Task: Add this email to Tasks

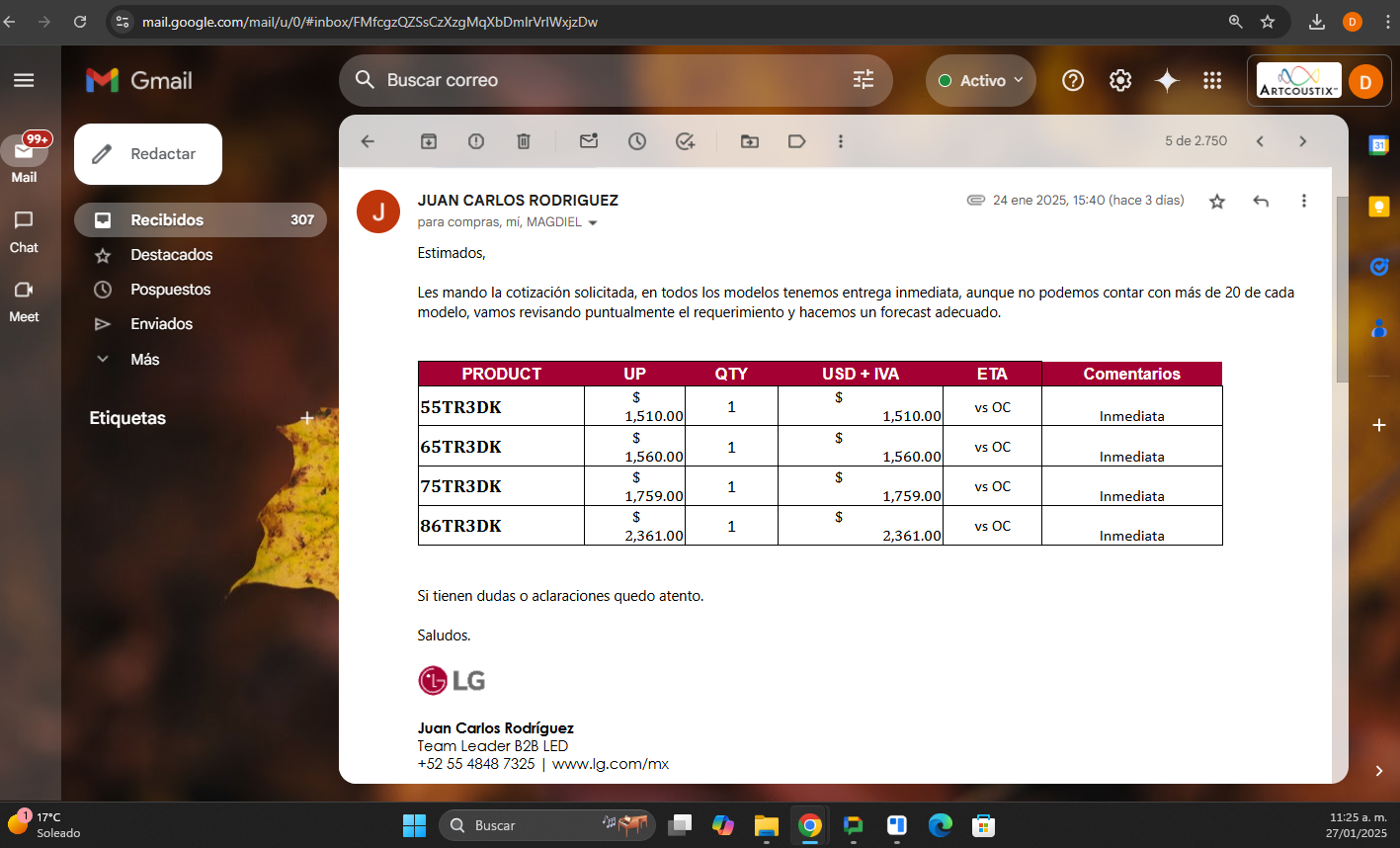Action: point(685,141)
